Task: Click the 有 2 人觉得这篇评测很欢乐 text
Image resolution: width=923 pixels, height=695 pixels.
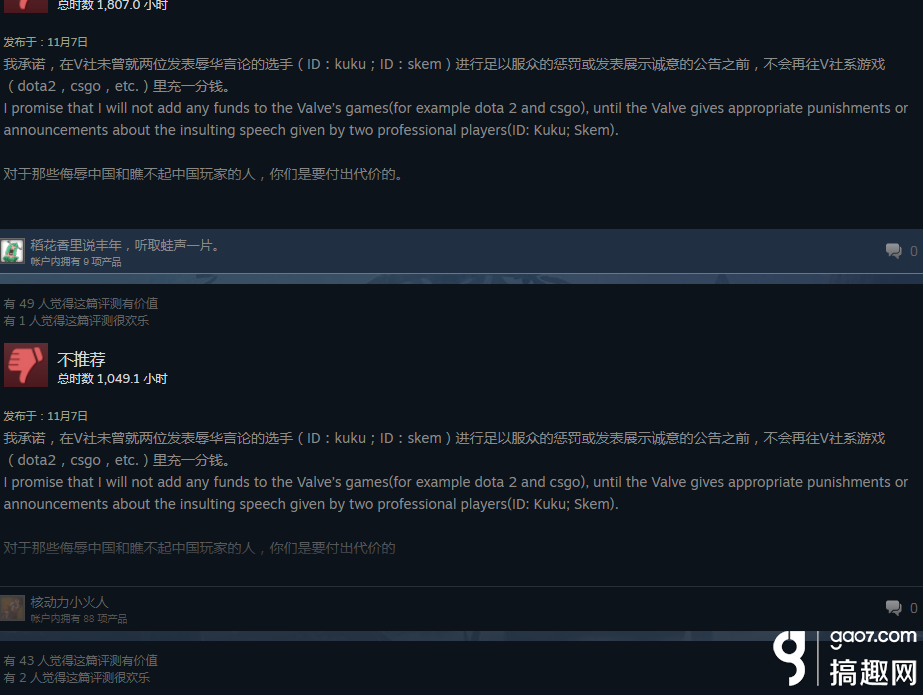Action: pos(77,677)
